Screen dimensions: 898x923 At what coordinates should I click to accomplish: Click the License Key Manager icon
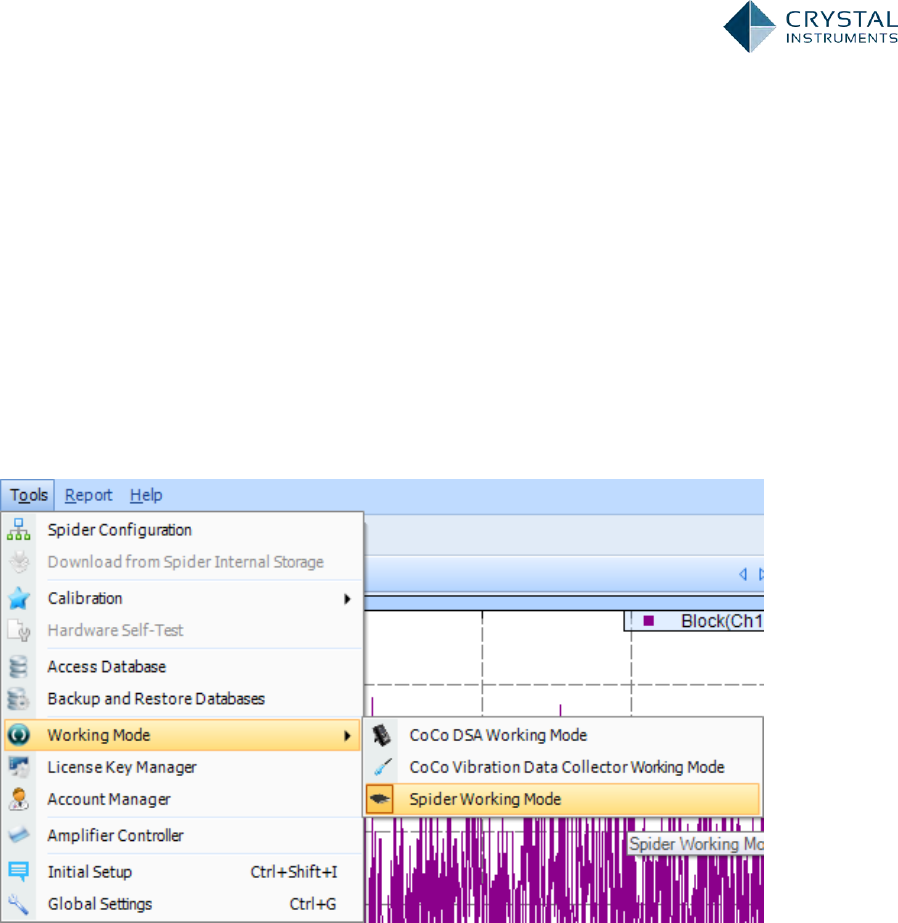[19, 767]
